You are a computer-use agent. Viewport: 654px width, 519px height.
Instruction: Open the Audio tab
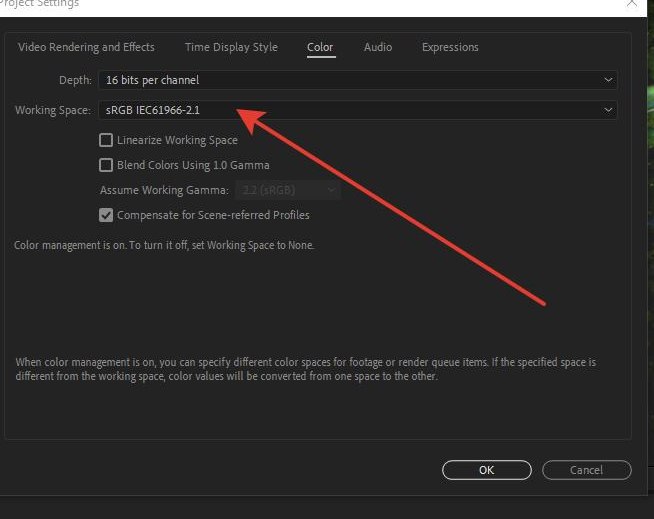[x=377, y=47]
